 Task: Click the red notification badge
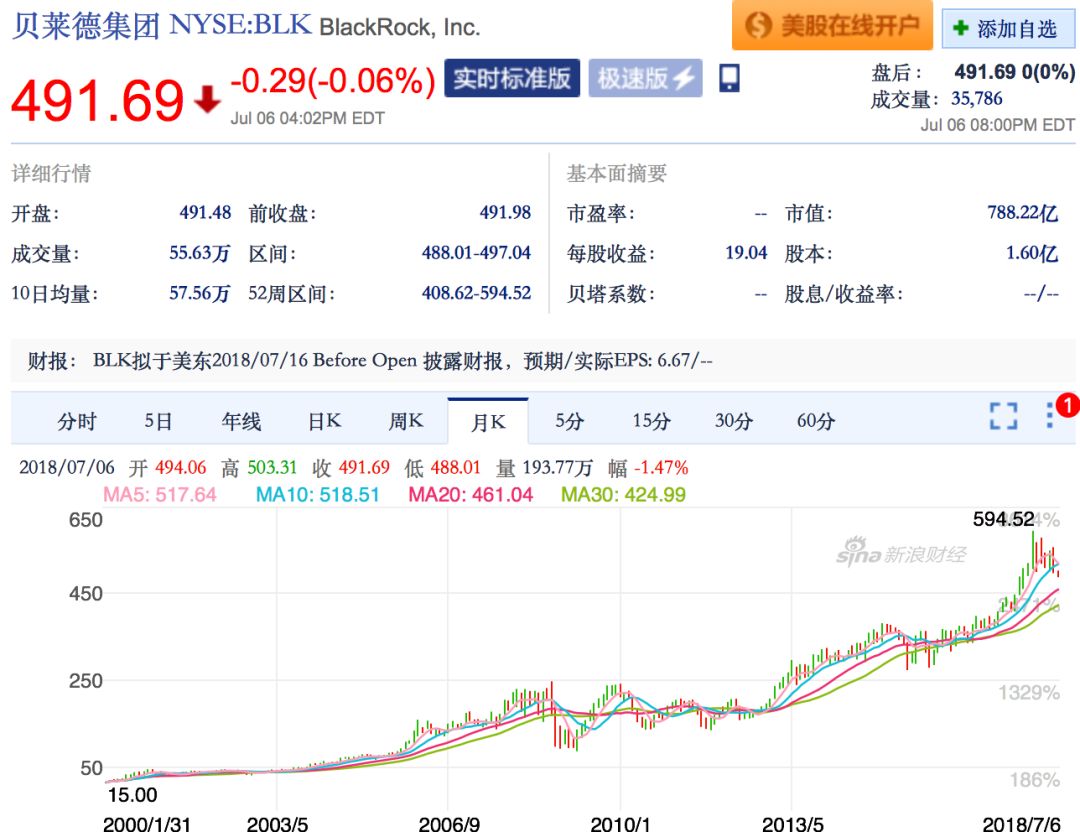coord(1067,405)
